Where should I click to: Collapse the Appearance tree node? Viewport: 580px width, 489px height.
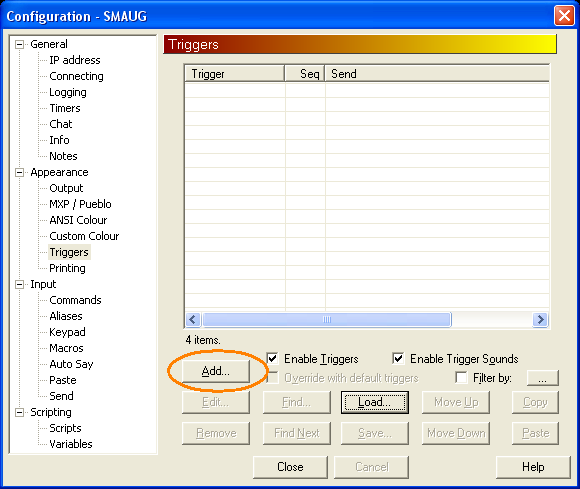(x=19, y=173)
